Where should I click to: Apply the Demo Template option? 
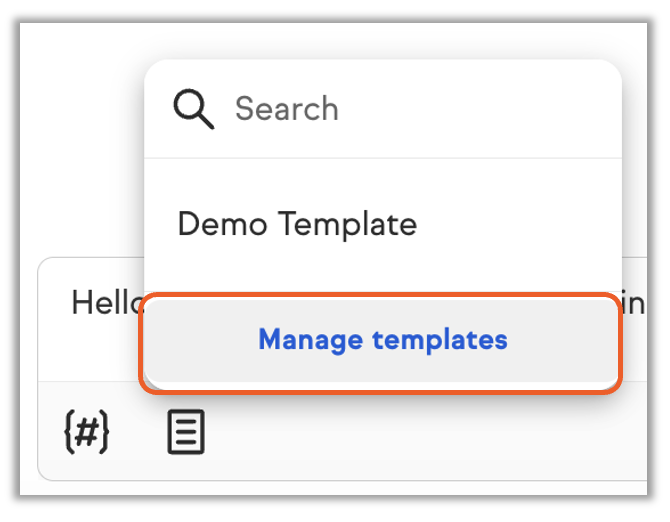(x=297, y=223)
